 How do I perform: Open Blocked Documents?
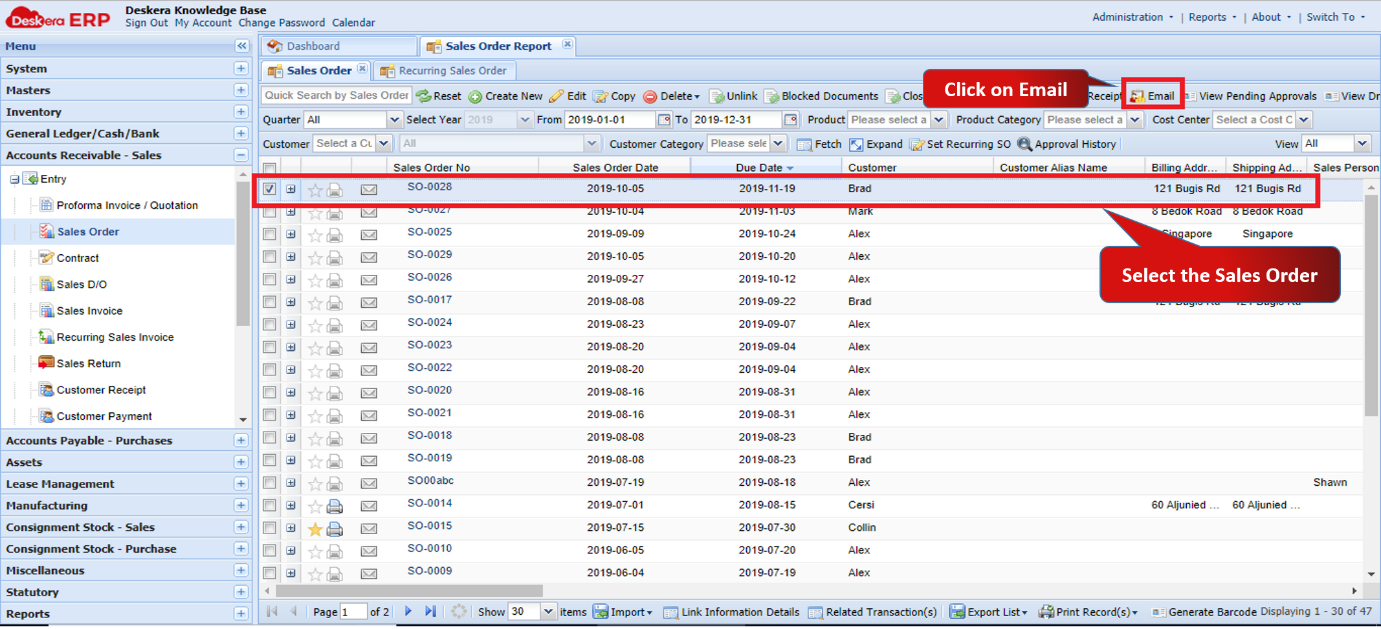click(822, 96)
